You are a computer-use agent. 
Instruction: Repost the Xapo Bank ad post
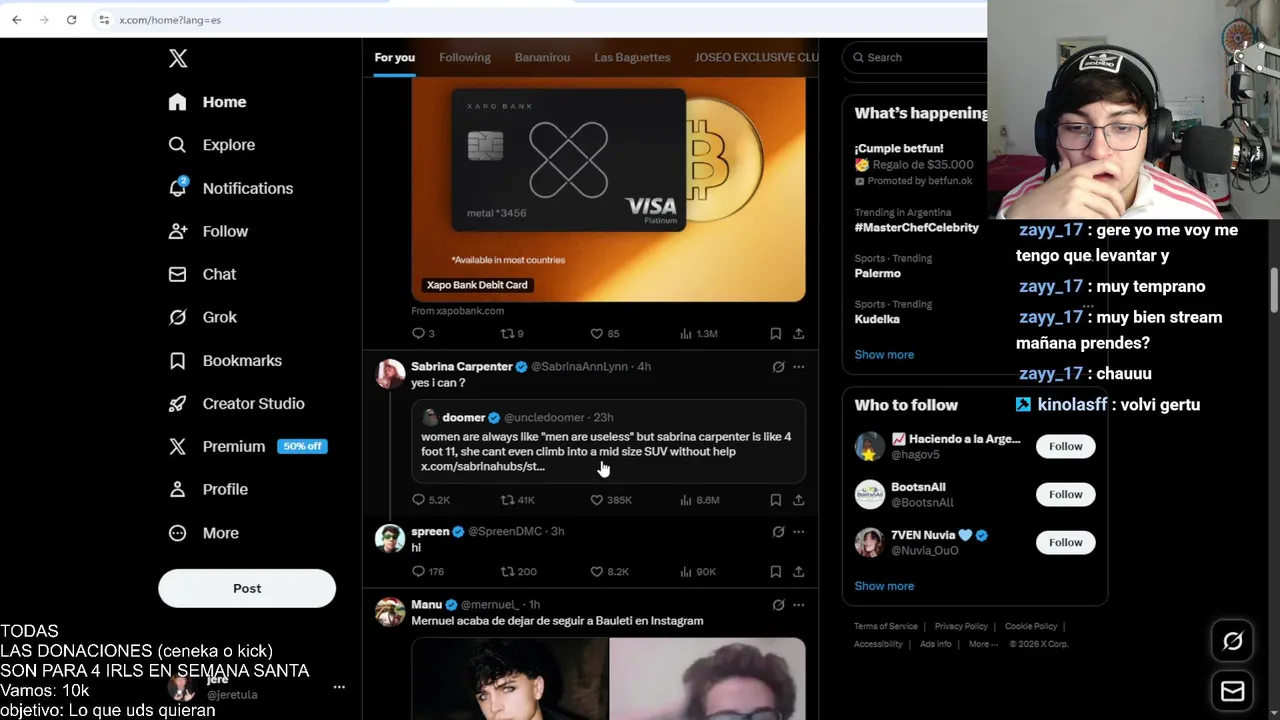(512, 333)
